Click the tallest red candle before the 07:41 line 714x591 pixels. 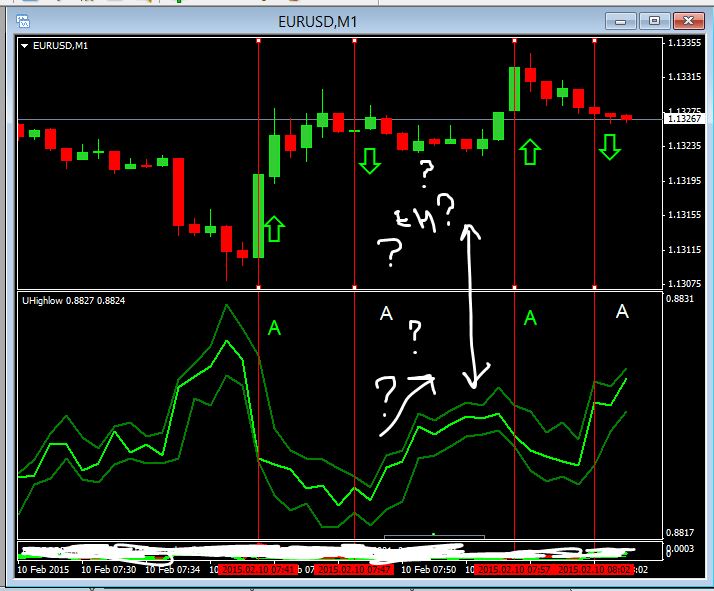pos(178,192)
